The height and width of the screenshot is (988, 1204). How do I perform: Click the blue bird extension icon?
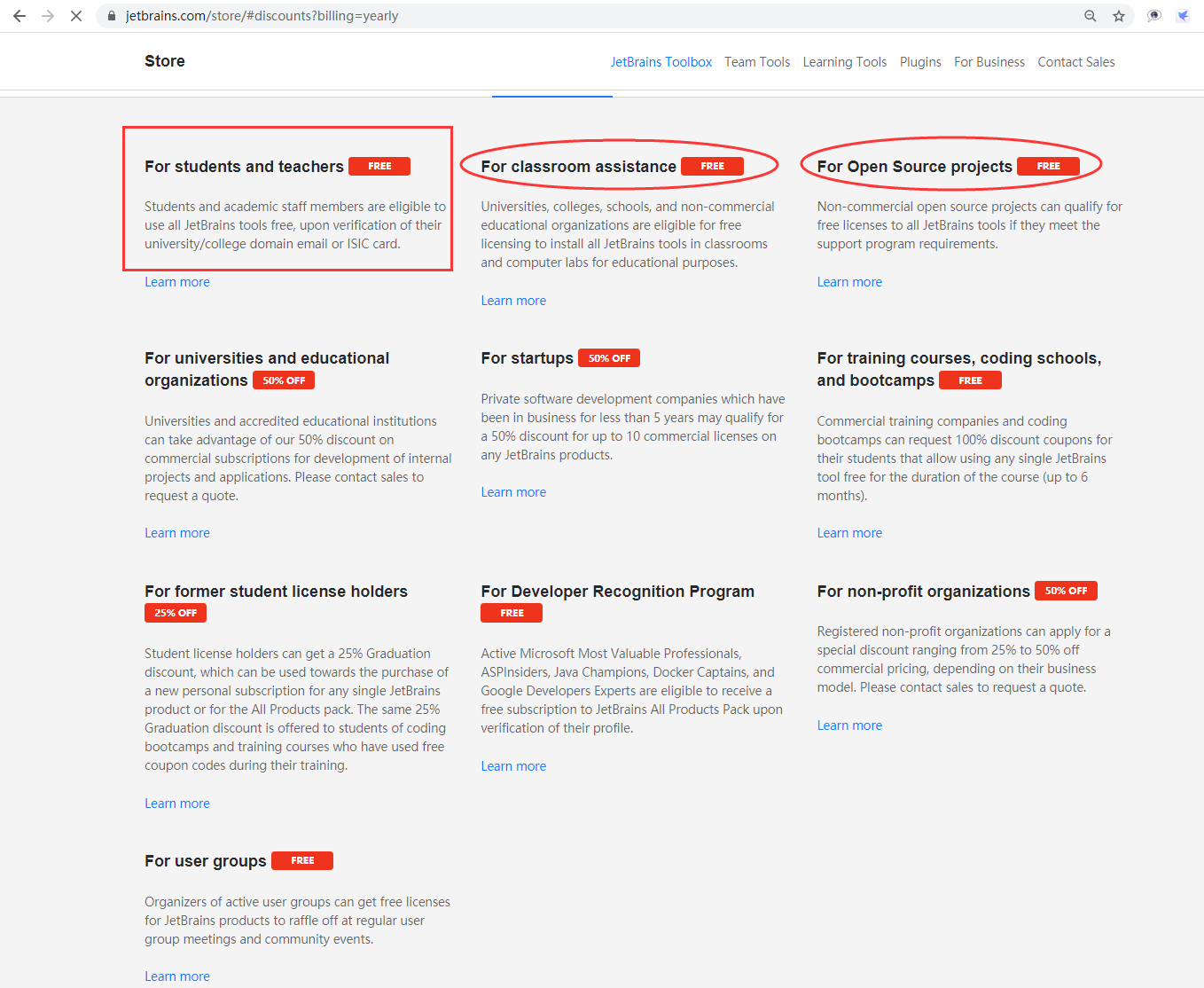pos(1183,16)
